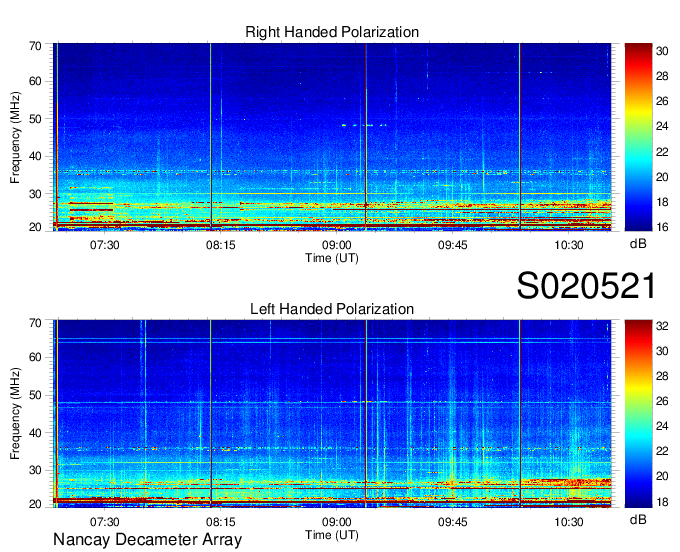Click Time (UT) label under left-handed plot
680x552 pixels.
tap(332, 535)
